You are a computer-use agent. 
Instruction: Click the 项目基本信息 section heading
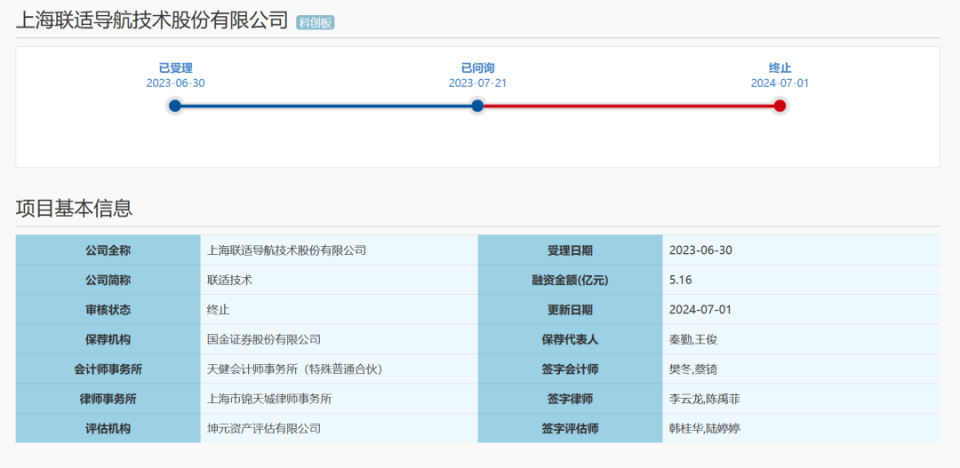[74, 208]
